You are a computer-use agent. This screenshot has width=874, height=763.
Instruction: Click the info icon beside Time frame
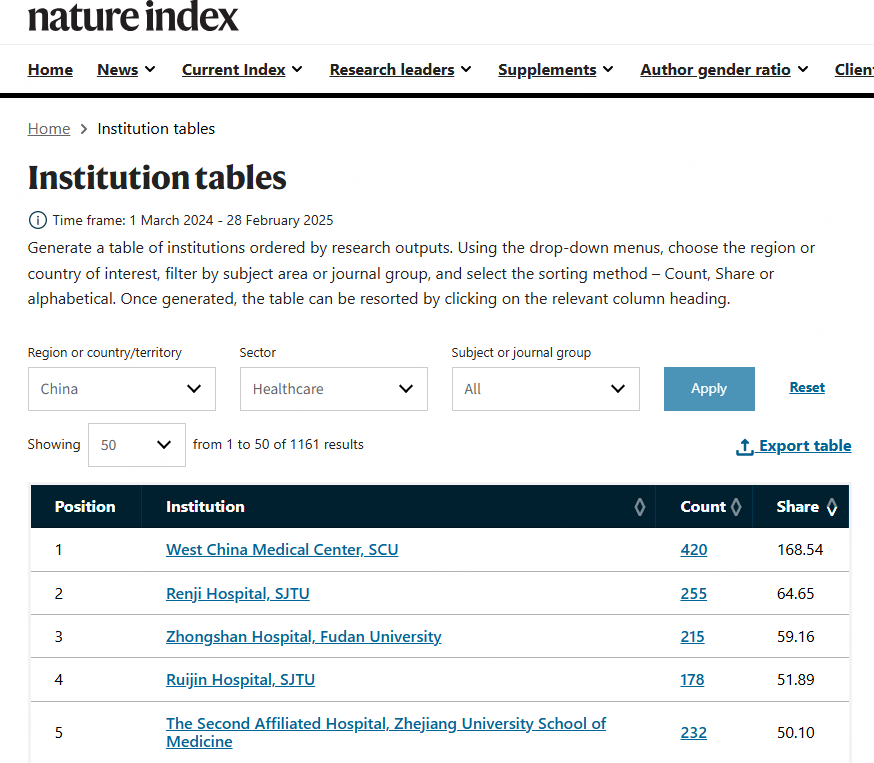37,220
